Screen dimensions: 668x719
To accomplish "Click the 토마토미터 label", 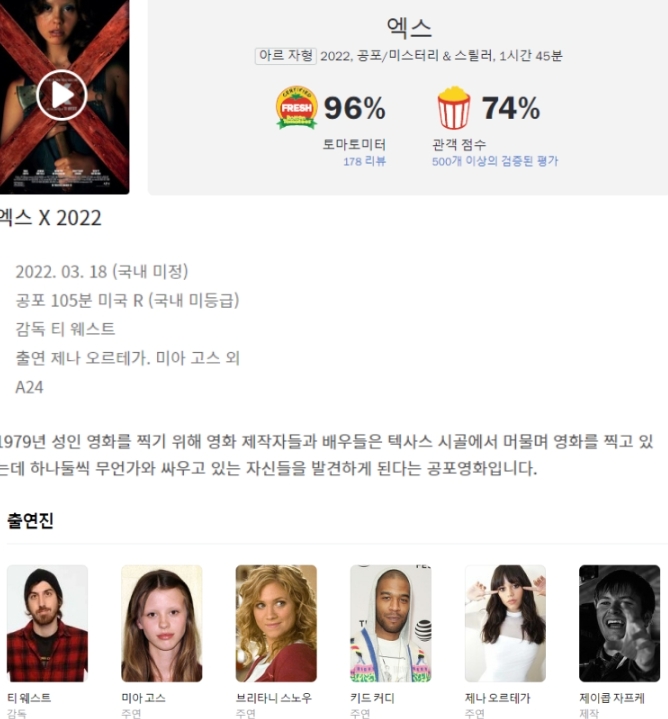I will click(354, 144).
